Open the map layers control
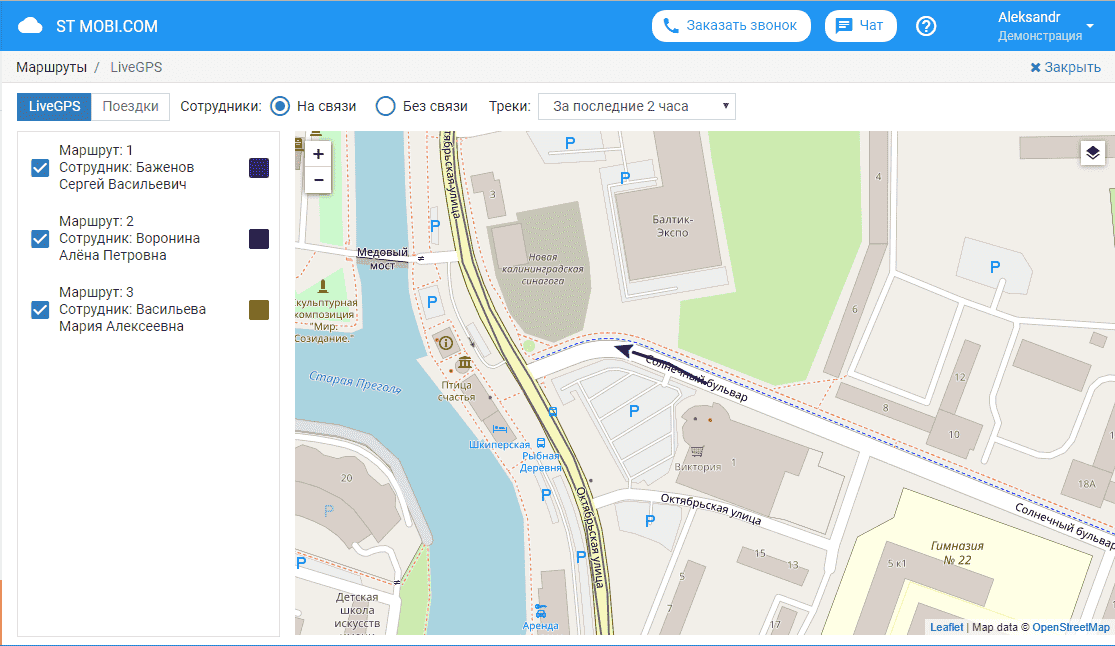Viewport: 1115px width, 646px height. click(1092, 153)
